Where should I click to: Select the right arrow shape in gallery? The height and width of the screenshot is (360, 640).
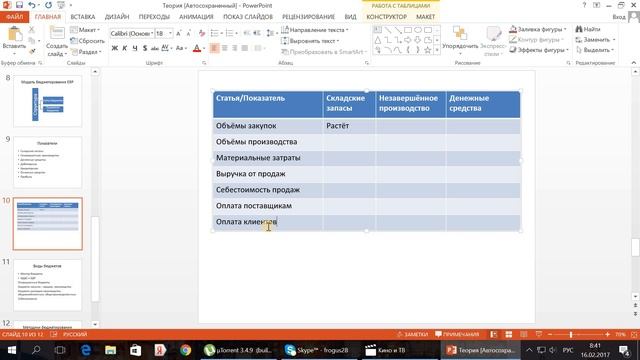[x=408, y=40]
